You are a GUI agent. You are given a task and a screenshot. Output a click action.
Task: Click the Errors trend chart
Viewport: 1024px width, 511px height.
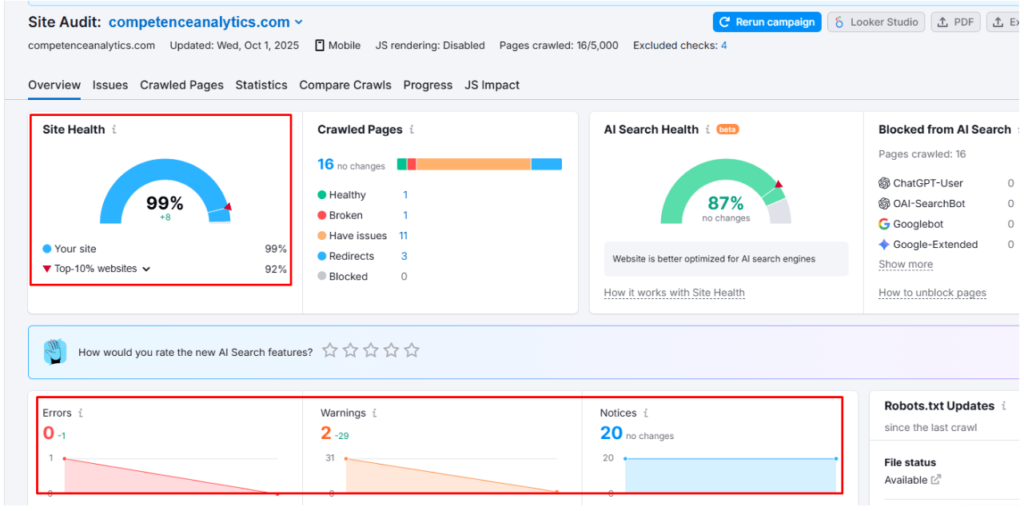(171, 475)
